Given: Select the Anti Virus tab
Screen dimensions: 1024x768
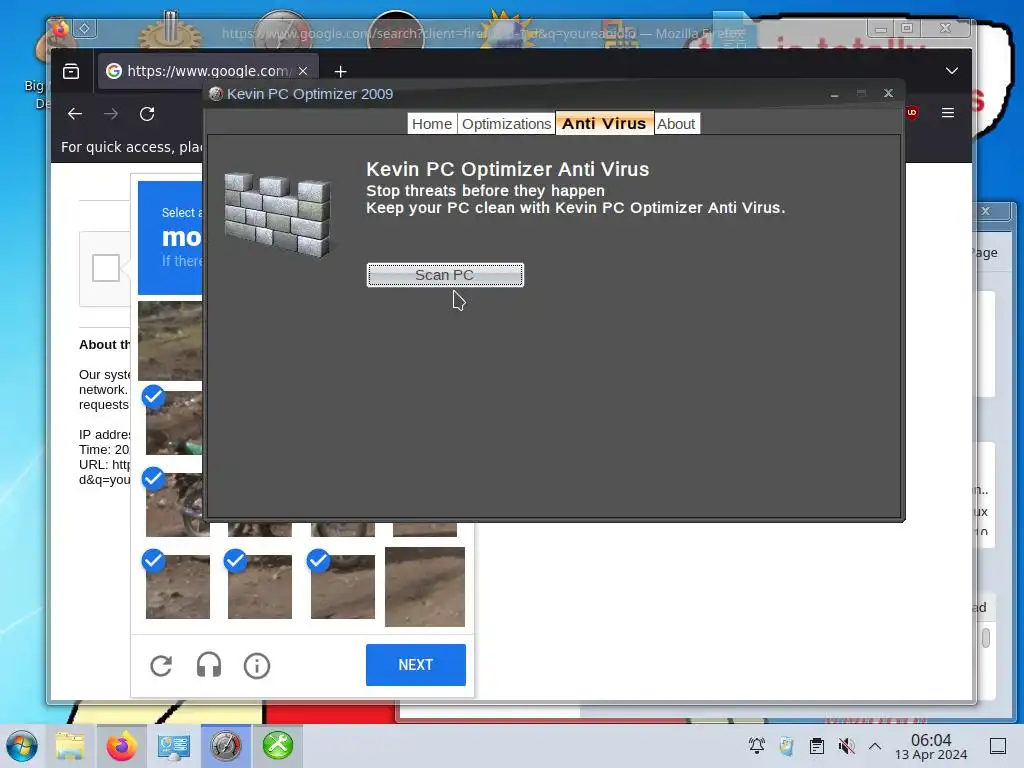Looking at the screenshot, I should pyautogui.click(x=604, y=123).
